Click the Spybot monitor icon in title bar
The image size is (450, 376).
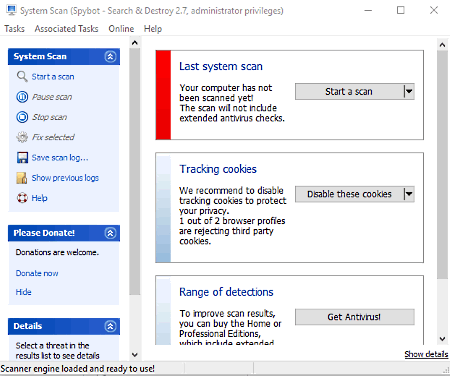[x=11, y=10]
